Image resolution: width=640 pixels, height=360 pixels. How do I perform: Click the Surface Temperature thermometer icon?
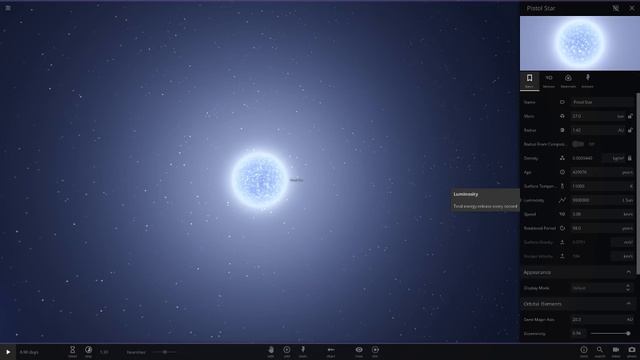coord(562,186)
